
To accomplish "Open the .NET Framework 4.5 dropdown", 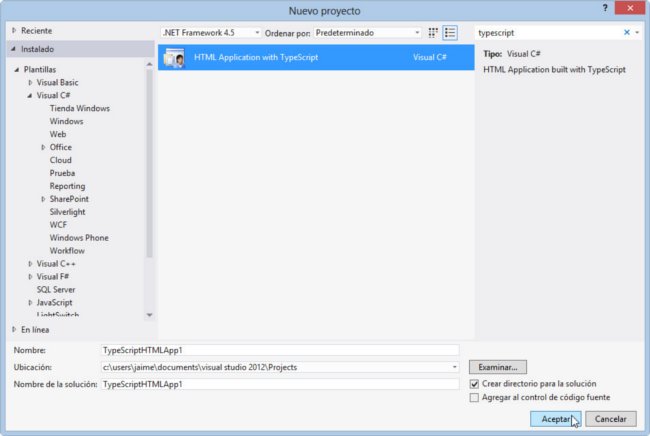I will click(x=211, y=33).
